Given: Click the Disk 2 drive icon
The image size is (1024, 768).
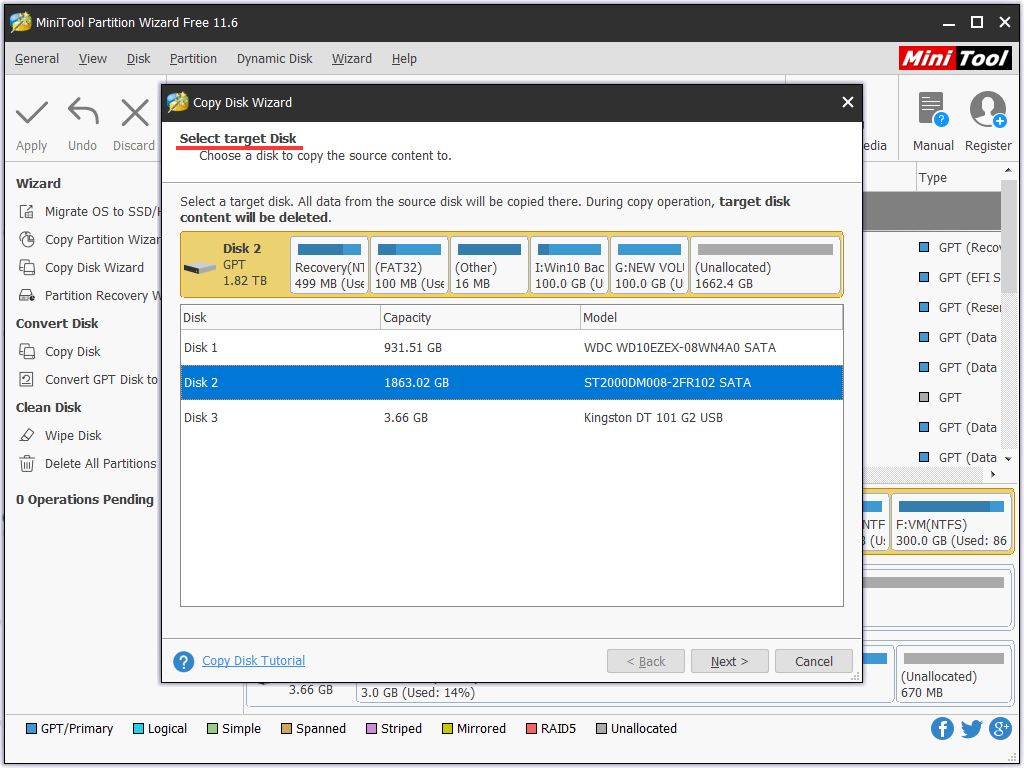Looking at the screenshot, I should tap(199, 268).
